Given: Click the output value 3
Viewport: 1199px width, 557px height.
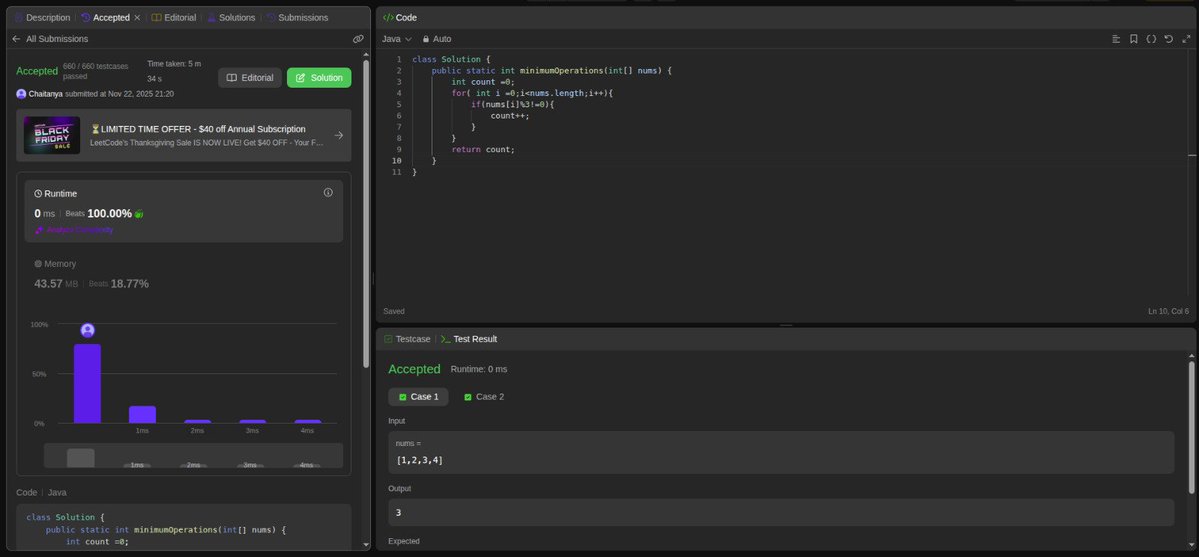Looking at the screenshot, I should coord(398,513).
